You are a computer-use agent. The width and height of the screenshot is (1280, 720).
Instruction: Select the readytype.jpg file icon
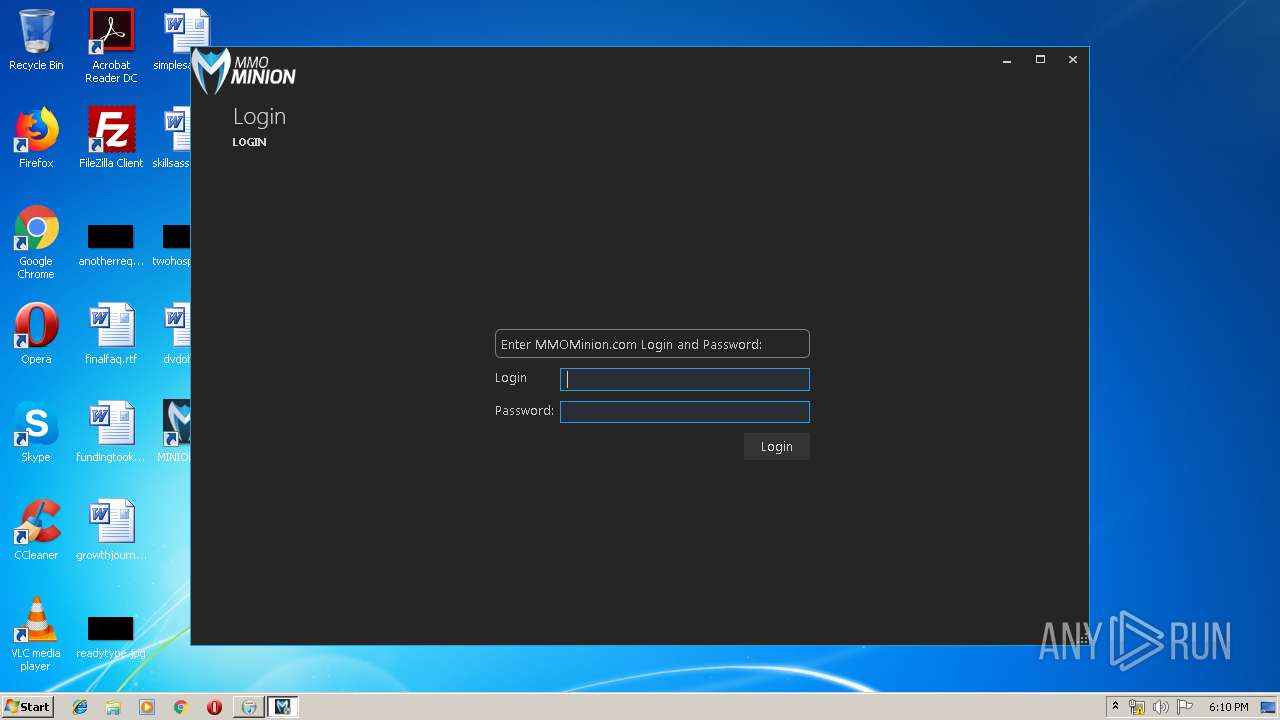coord(111,638)
